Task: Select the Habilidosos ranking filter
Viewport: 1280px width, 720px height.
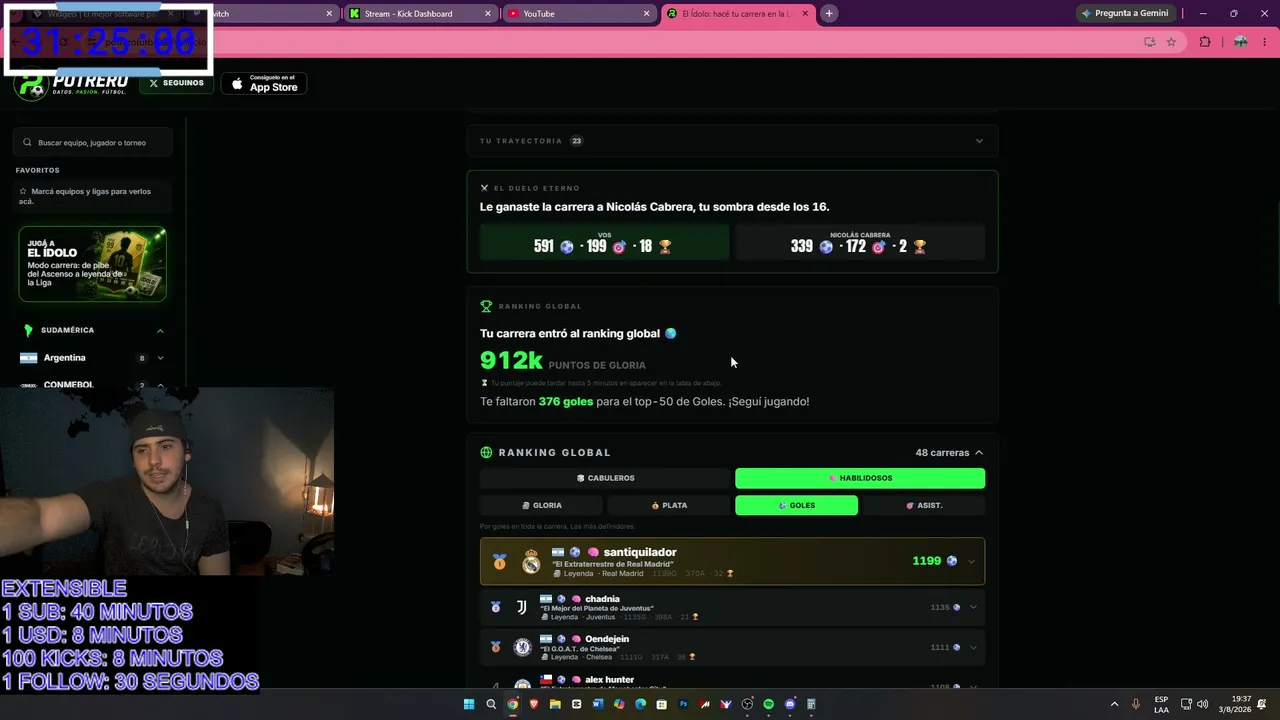Action: (860, 478)
